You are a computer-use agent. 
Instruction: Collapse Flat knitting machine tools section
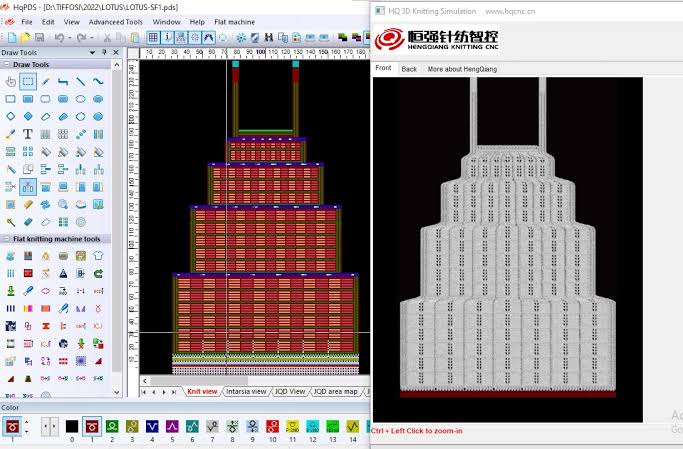(7, 239)
